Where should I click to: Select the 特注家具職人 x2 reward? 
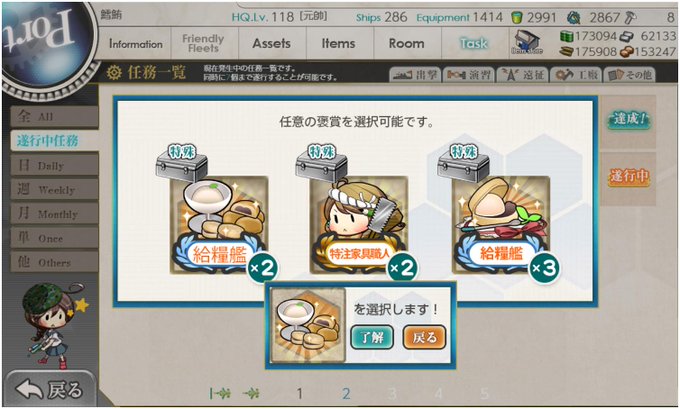(x=359, y=224)
